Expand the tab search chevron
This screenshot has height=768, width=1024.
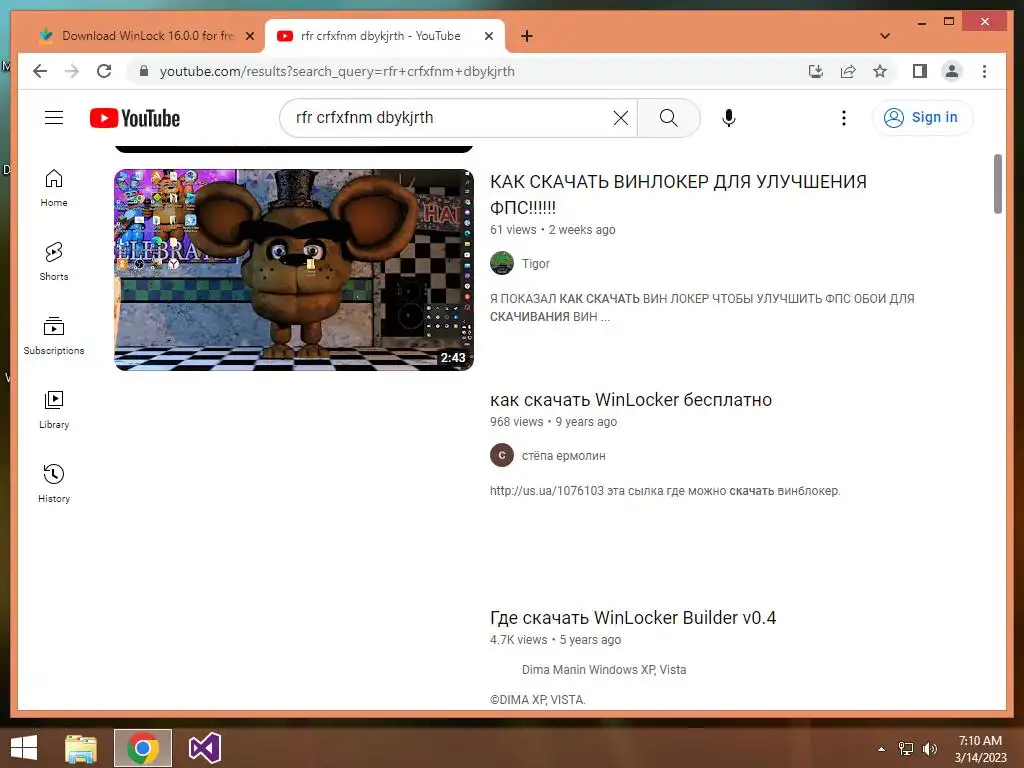tap(885, 36)
